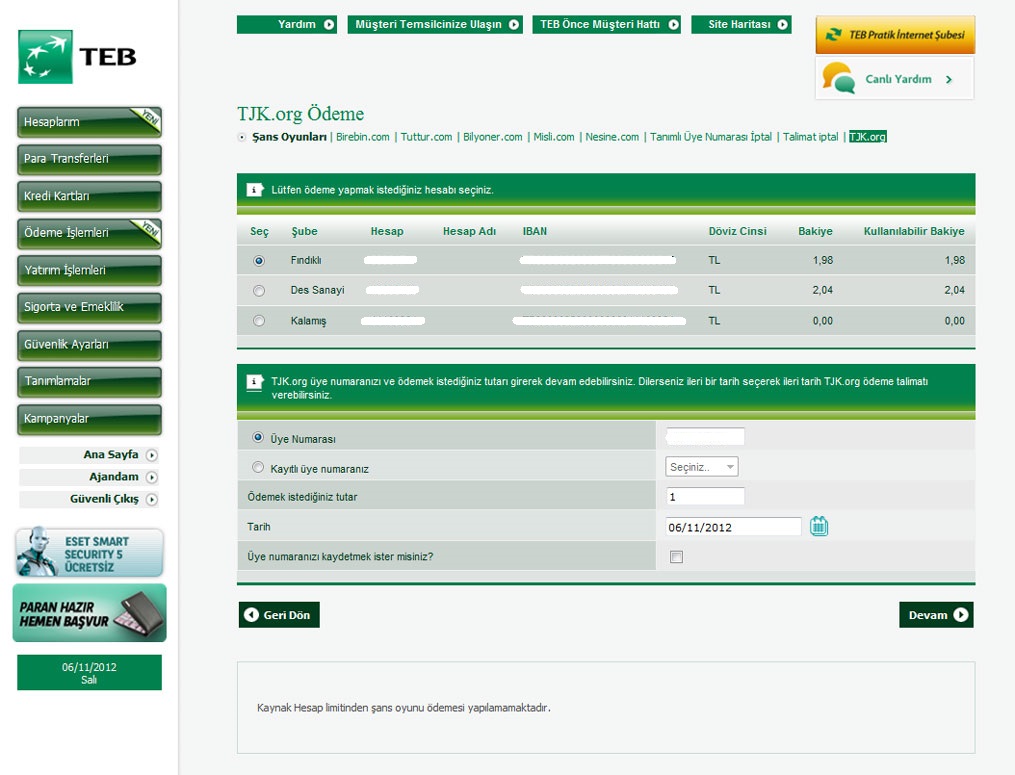The width and height of the screenshot is (1015, 775).
Task: Open Tanımlı Üye Numarası İptal link
Action: click(711, 137)
